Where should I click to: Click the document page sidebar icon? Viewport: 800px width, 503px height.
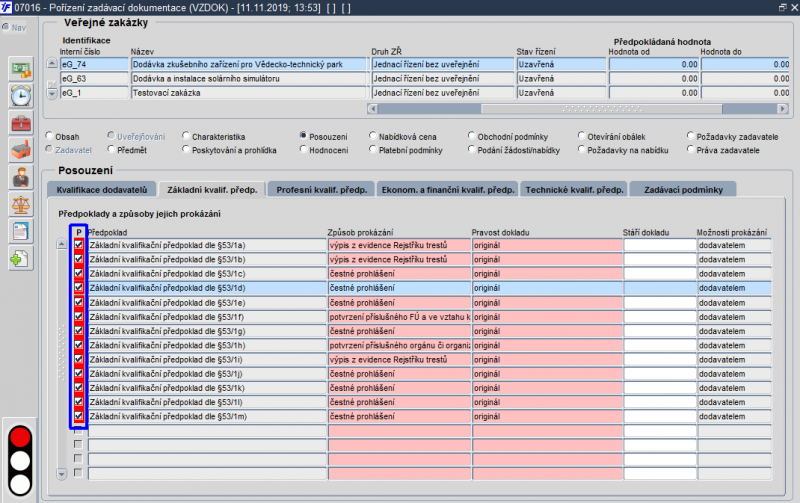(21, 232)
